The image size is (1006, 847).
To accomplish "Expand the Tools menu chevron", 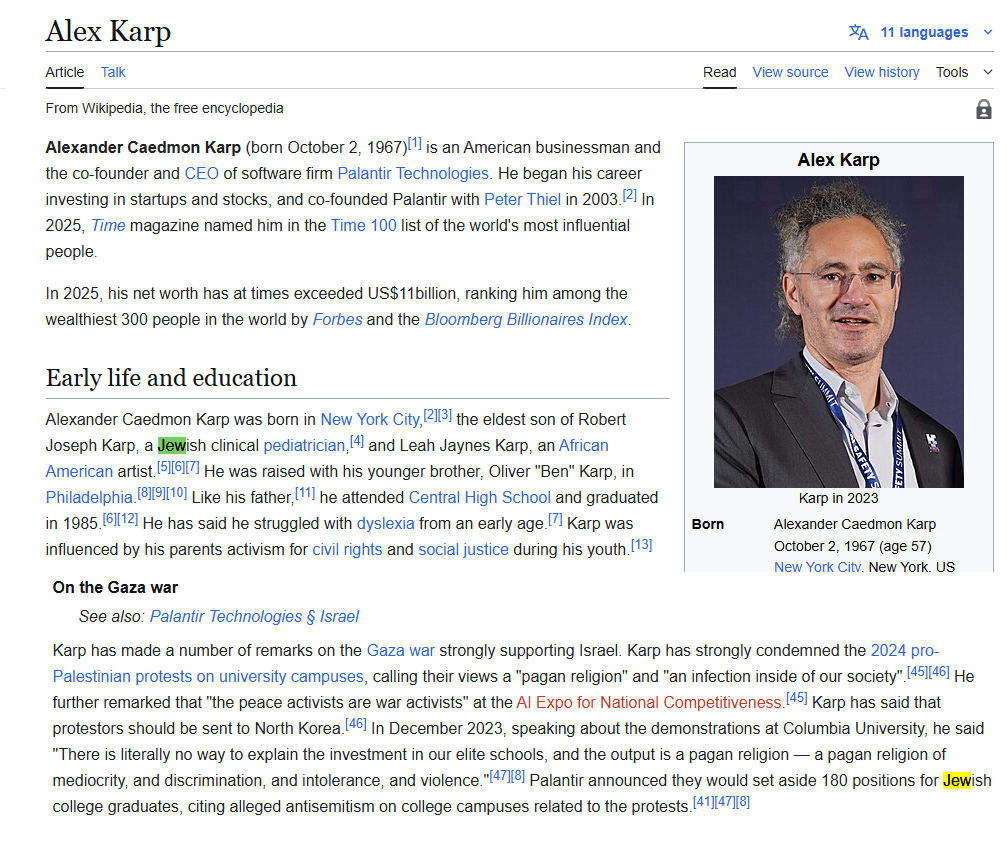I will [988, 73].
